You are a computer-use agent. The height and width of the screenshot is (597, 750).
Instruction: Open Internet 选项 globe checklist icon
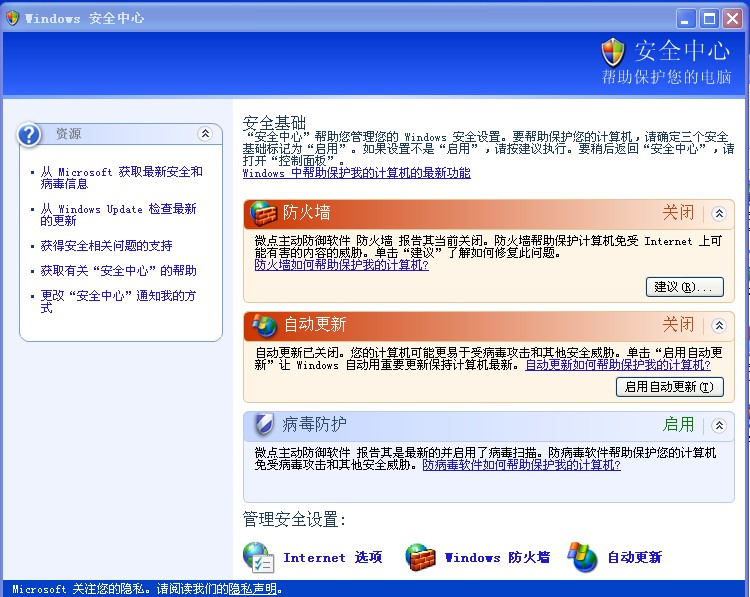click(258, 557)
